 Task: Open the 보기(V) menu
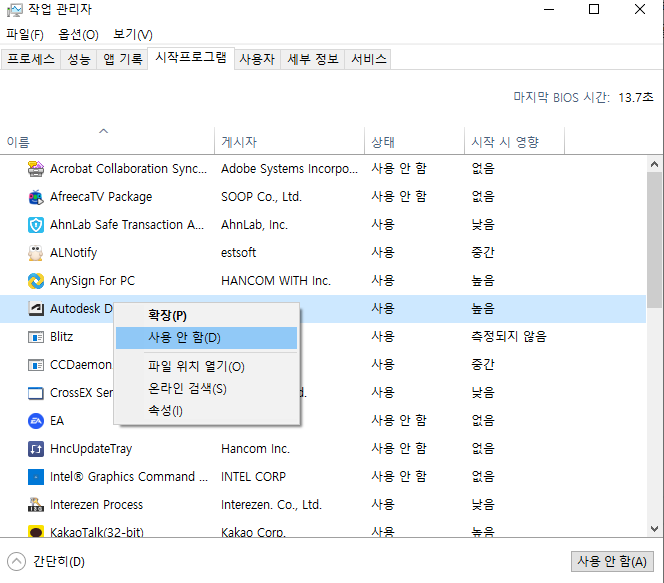[x=133, y=34]
